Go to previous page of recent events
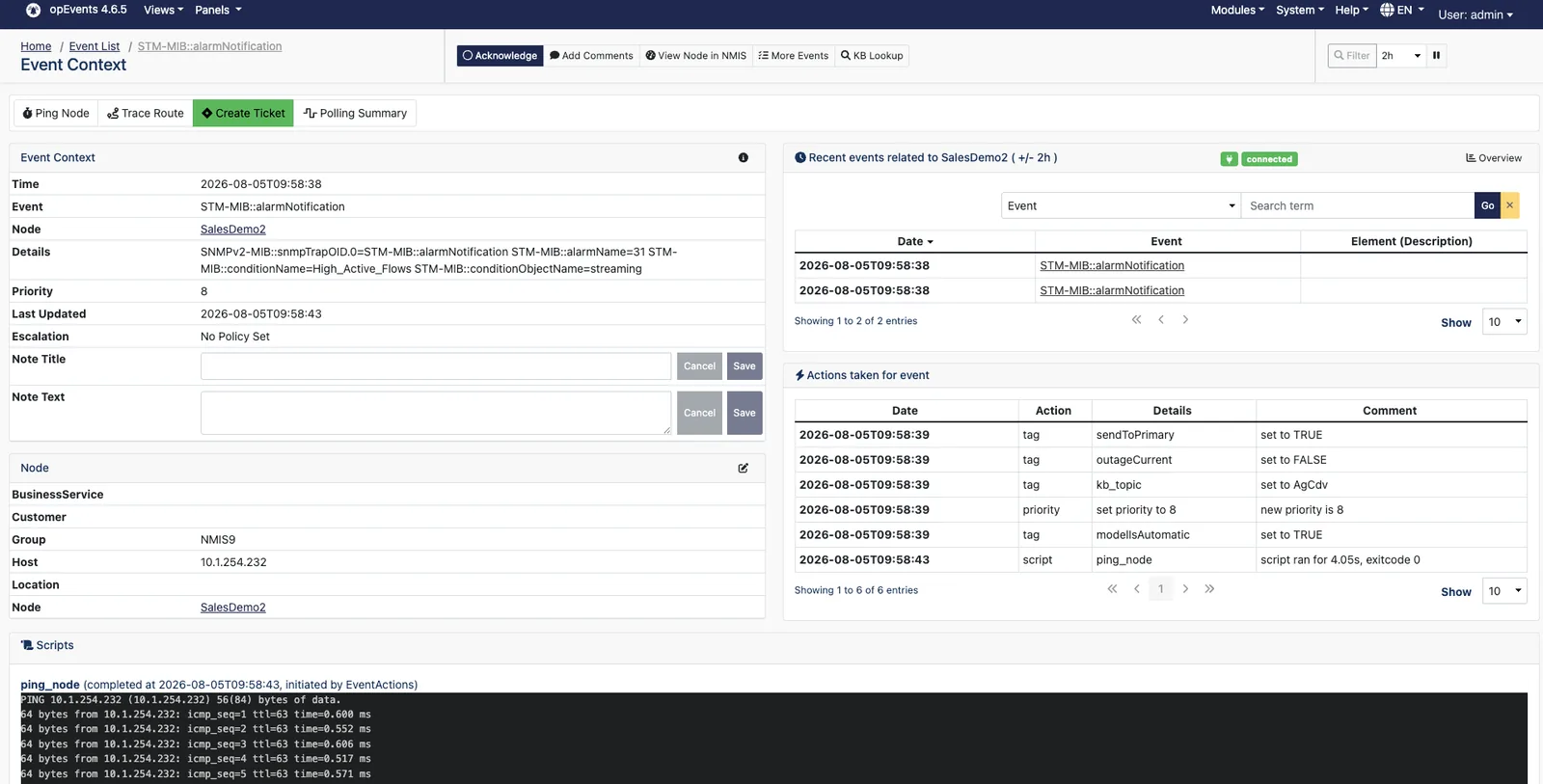Image resolution: width=1543 pixels, height=784 pixels. pos(1160,319)
